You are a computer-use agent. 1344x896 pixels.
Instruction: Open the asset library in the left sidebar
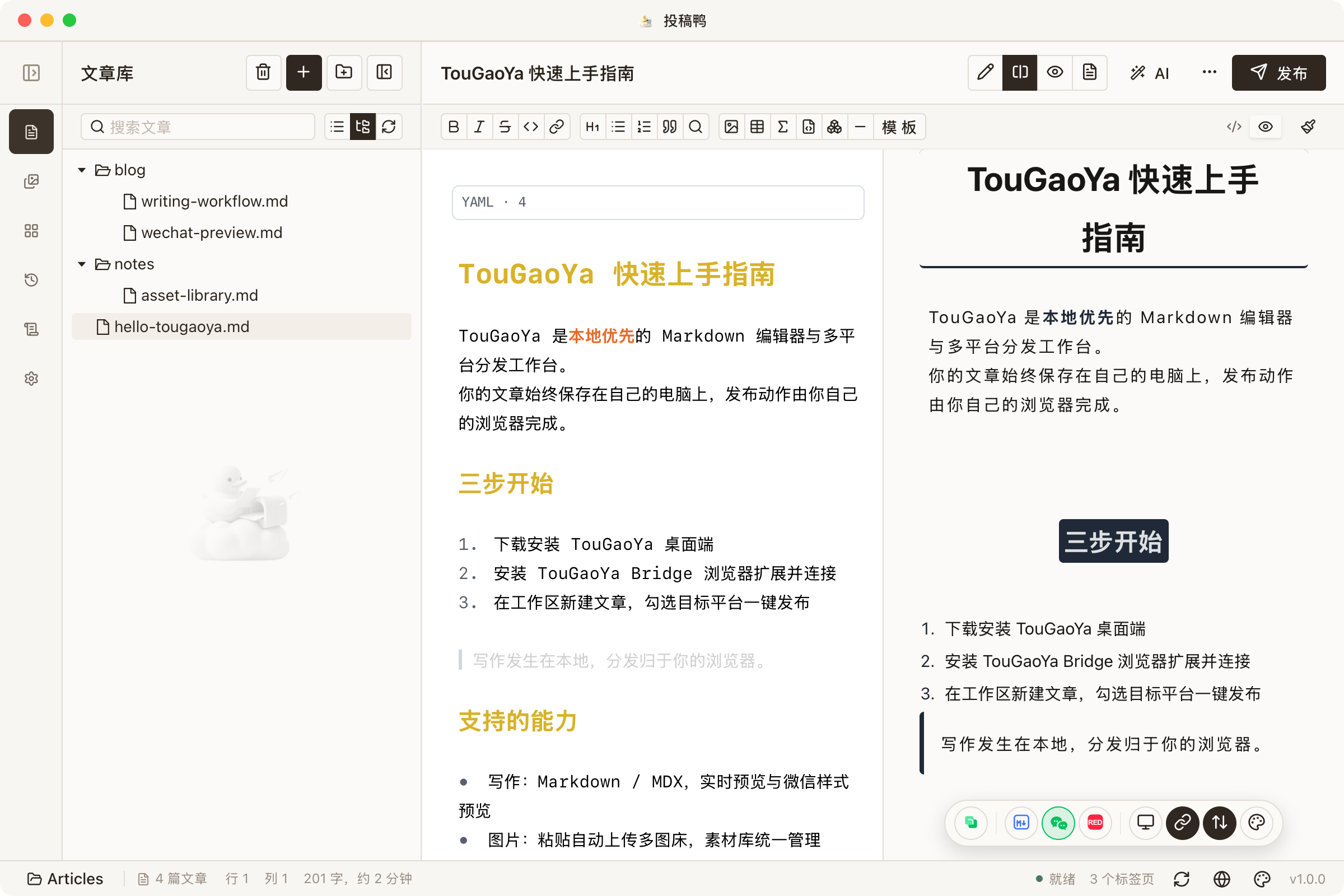pos(31,181)
